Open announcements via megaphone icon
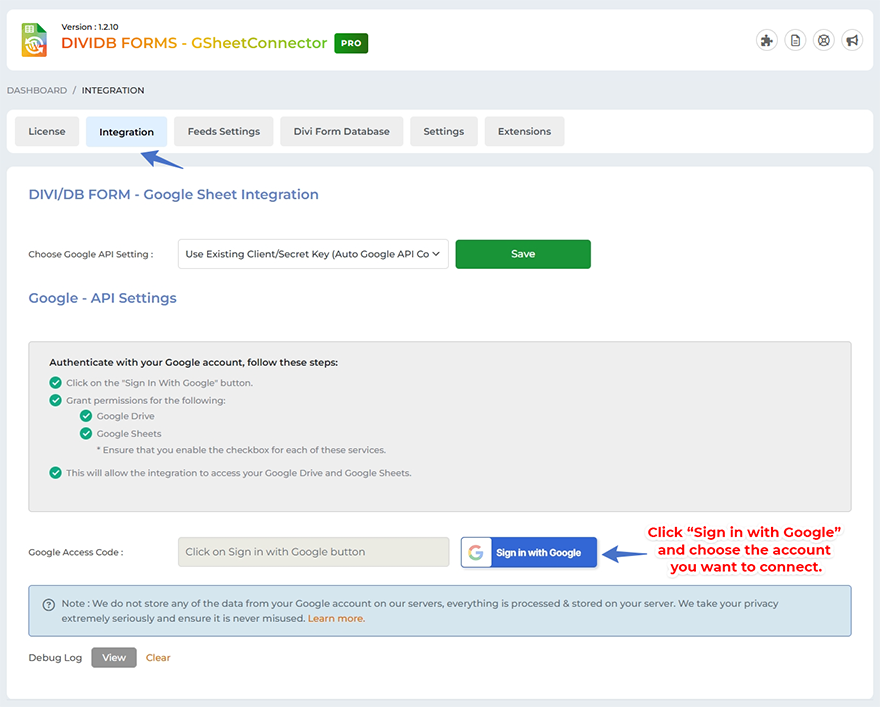This screenshot has height=707, width=880. pyautogui.click(x=852, y=40)
